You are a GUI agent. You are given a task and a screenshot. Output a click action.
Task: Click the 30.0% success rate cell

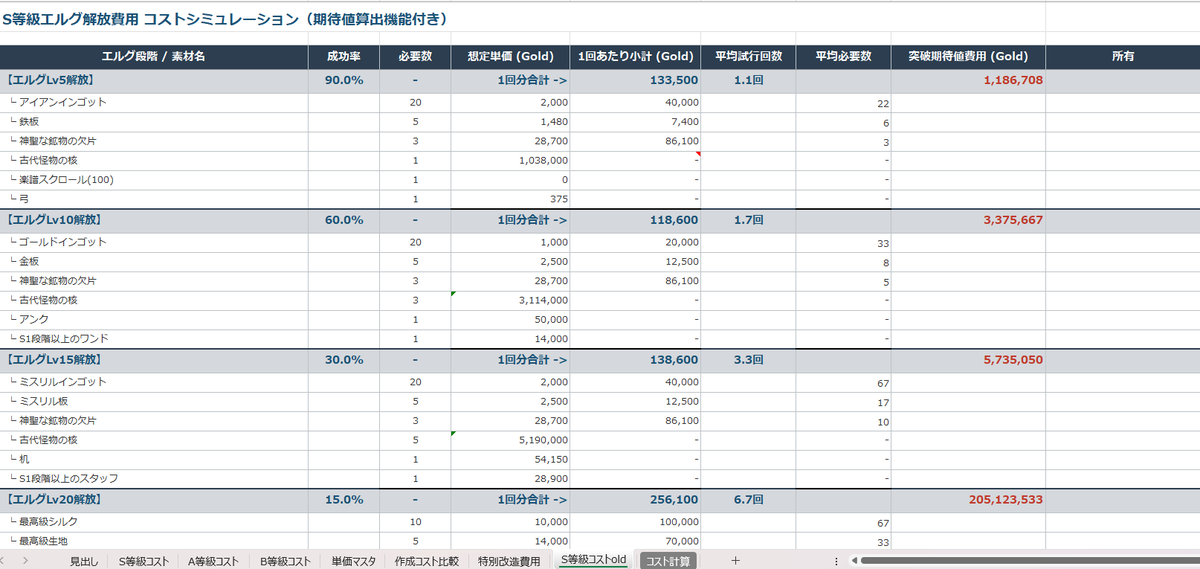pyautogui.click(x=344, y=360)
